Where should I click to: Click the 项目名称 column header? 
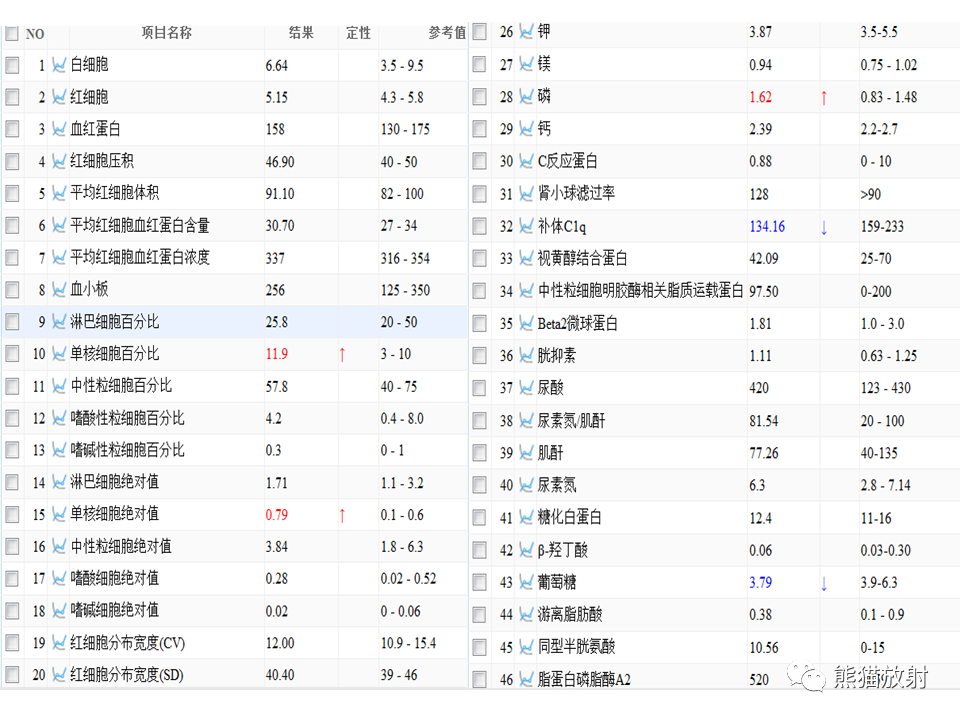167,32
